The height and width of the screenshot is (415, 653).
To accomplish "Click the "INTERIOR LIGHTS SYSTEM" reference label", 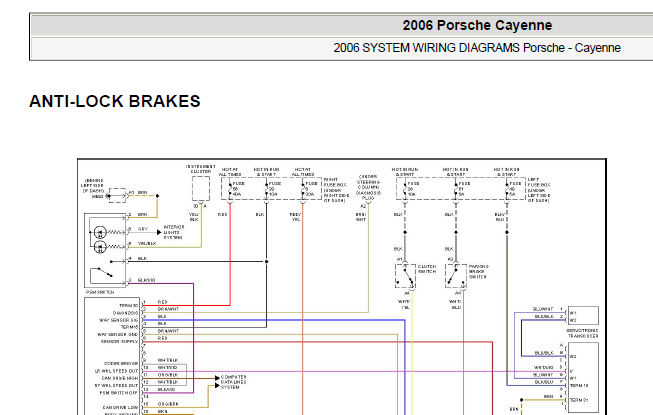I will click(x=174, y=232).
